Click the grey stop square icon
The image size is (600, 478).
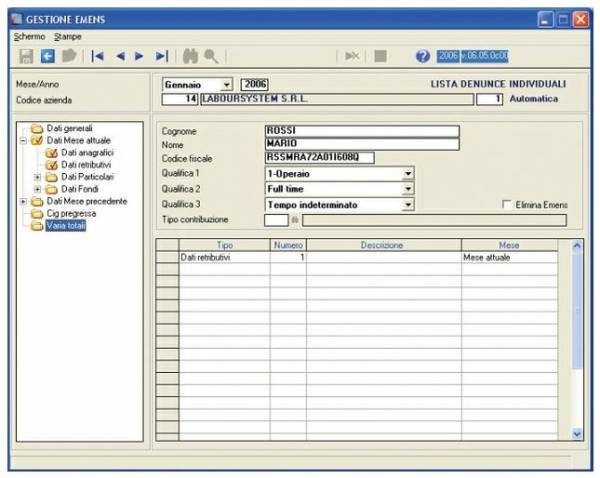(380, 56)
